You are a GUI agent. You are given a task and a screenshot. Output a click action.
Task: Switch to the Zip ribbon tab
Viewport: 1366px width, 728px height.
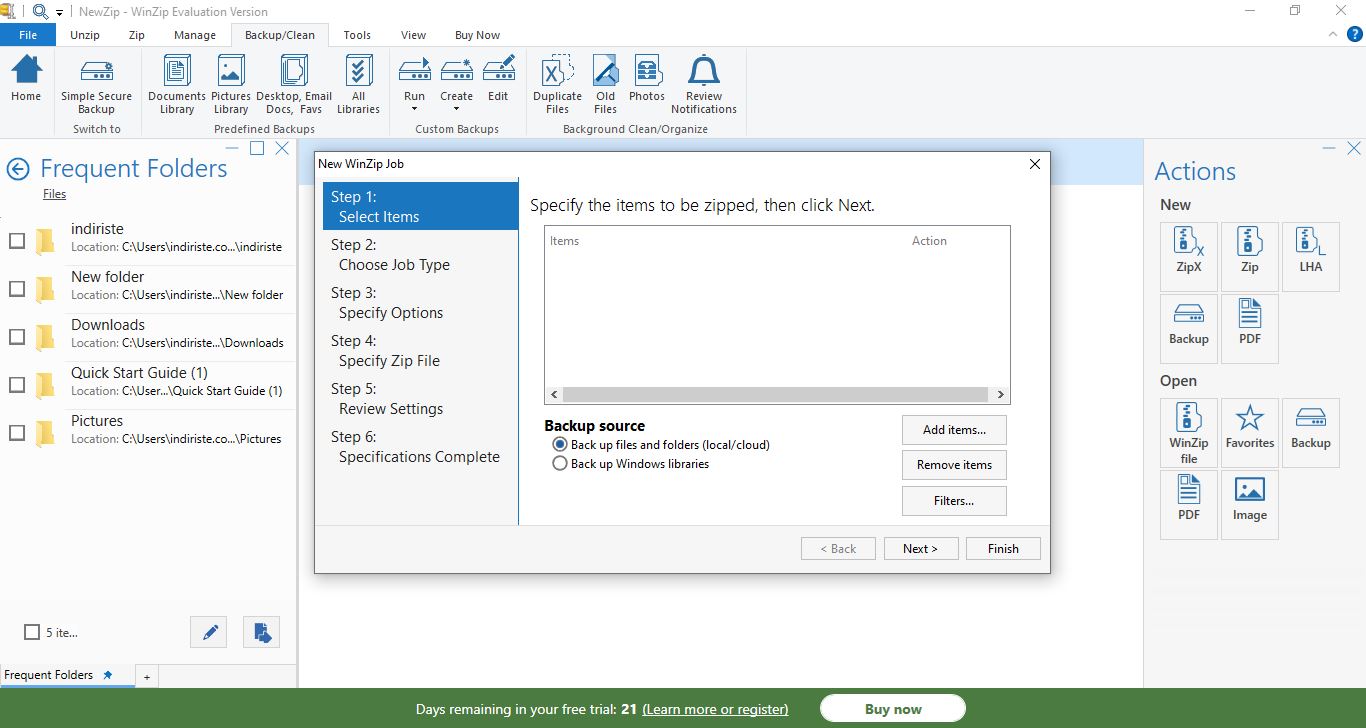tap(136, 35)
